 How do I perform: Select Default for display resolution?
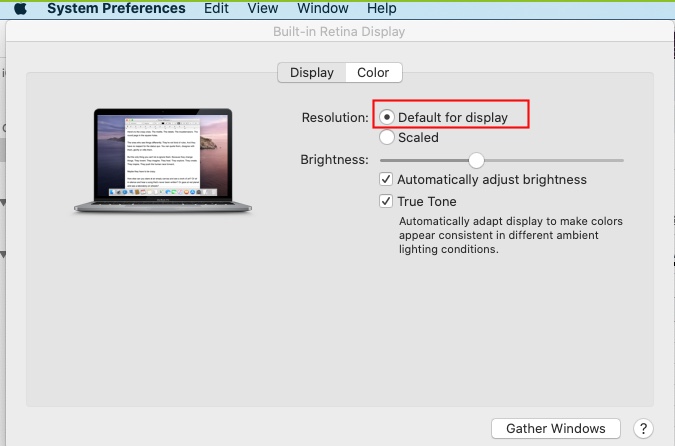[387, 117]
